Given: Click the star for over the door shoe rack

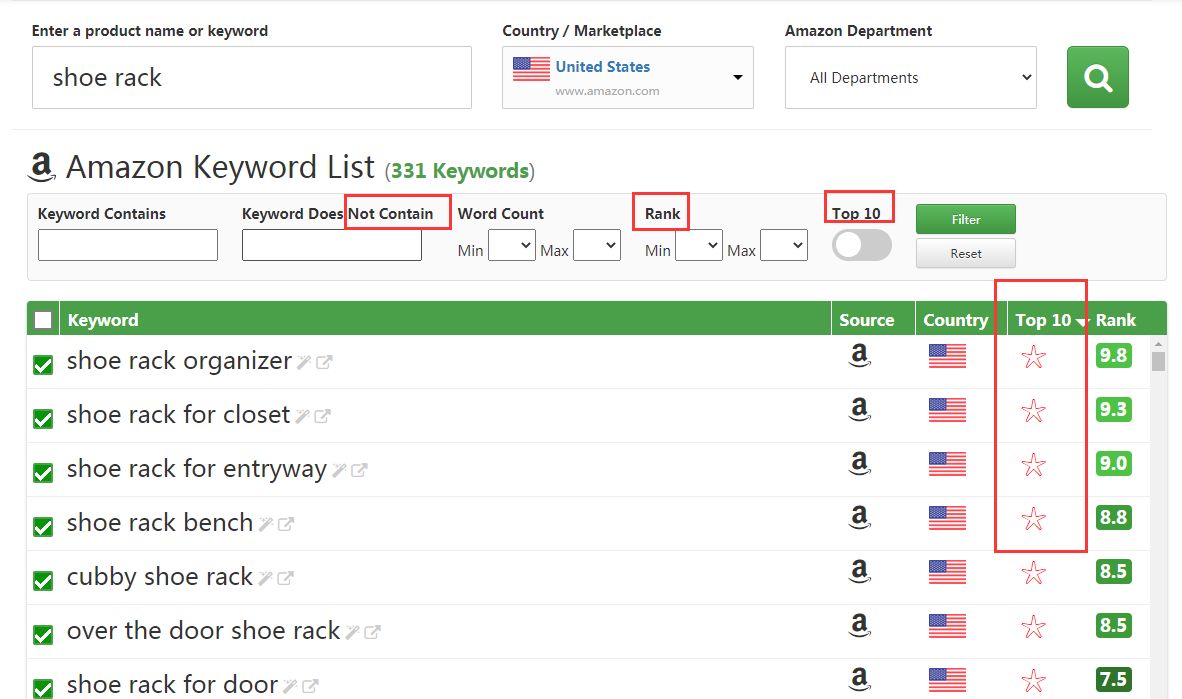Looking at the screenshot, I should point(1033,627).
